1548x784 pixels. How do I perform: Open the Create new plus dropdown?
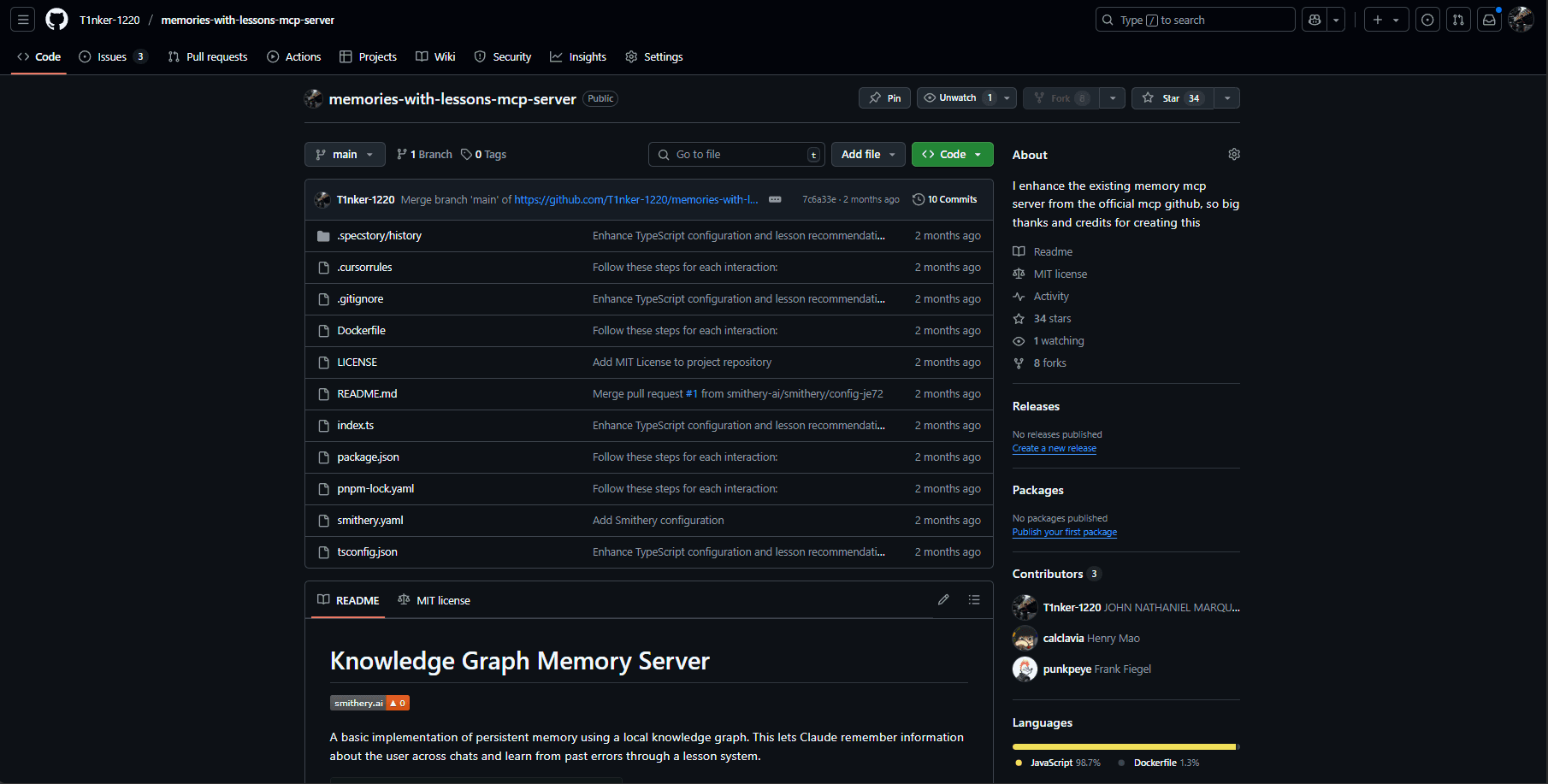pos(1386,20)
